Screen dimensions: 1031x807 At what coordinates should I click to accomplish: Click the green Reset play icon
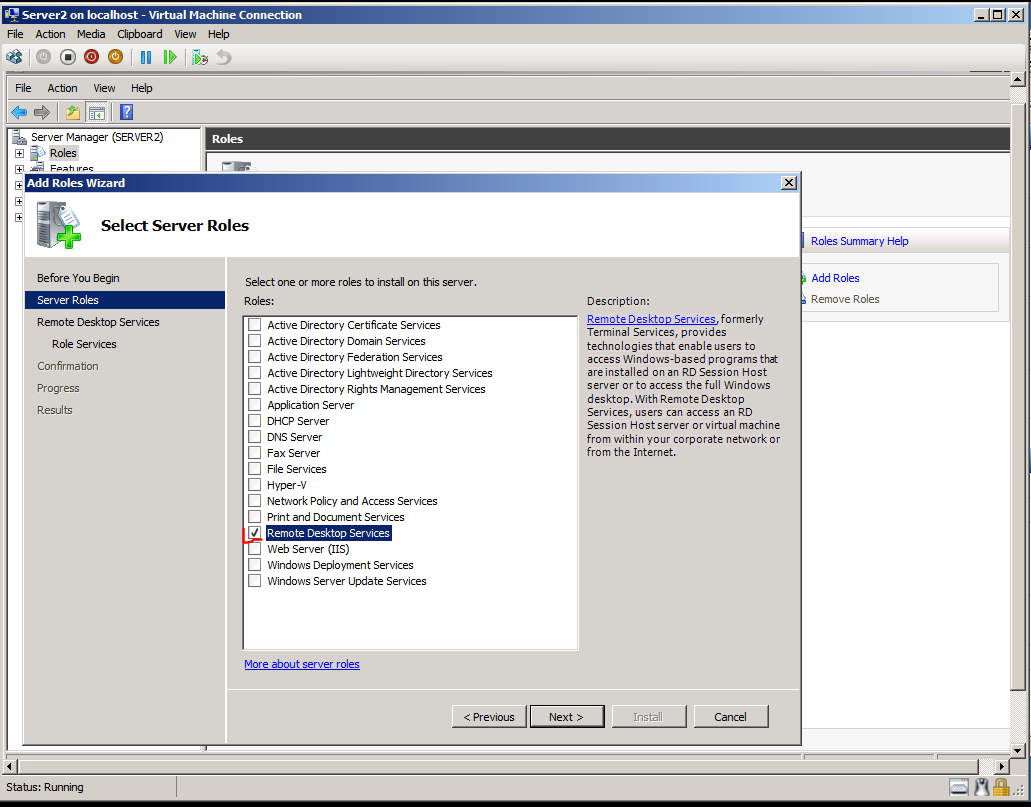pyautogui.click(x=170, y=57)
